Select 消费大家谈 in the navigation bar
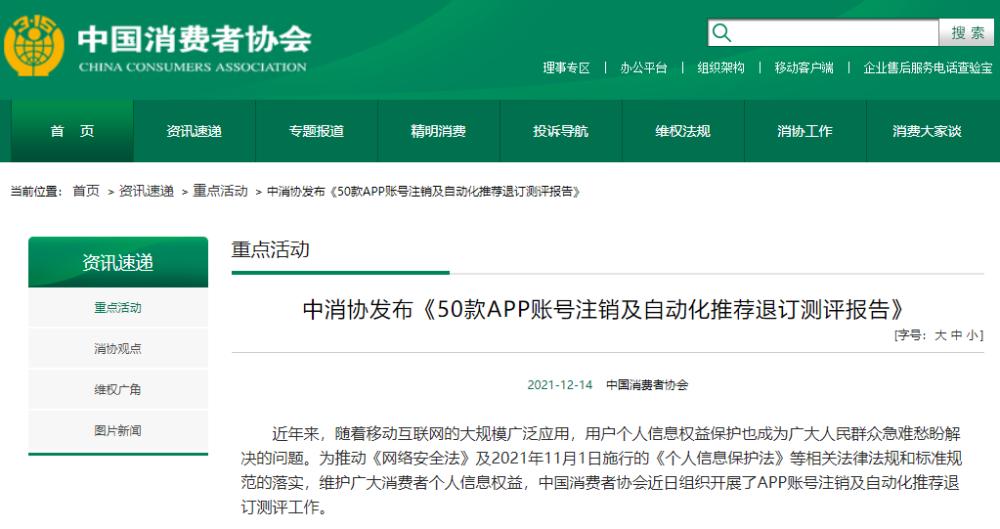The height and width of the screenshot is (529, 1000). click(926, 131)
